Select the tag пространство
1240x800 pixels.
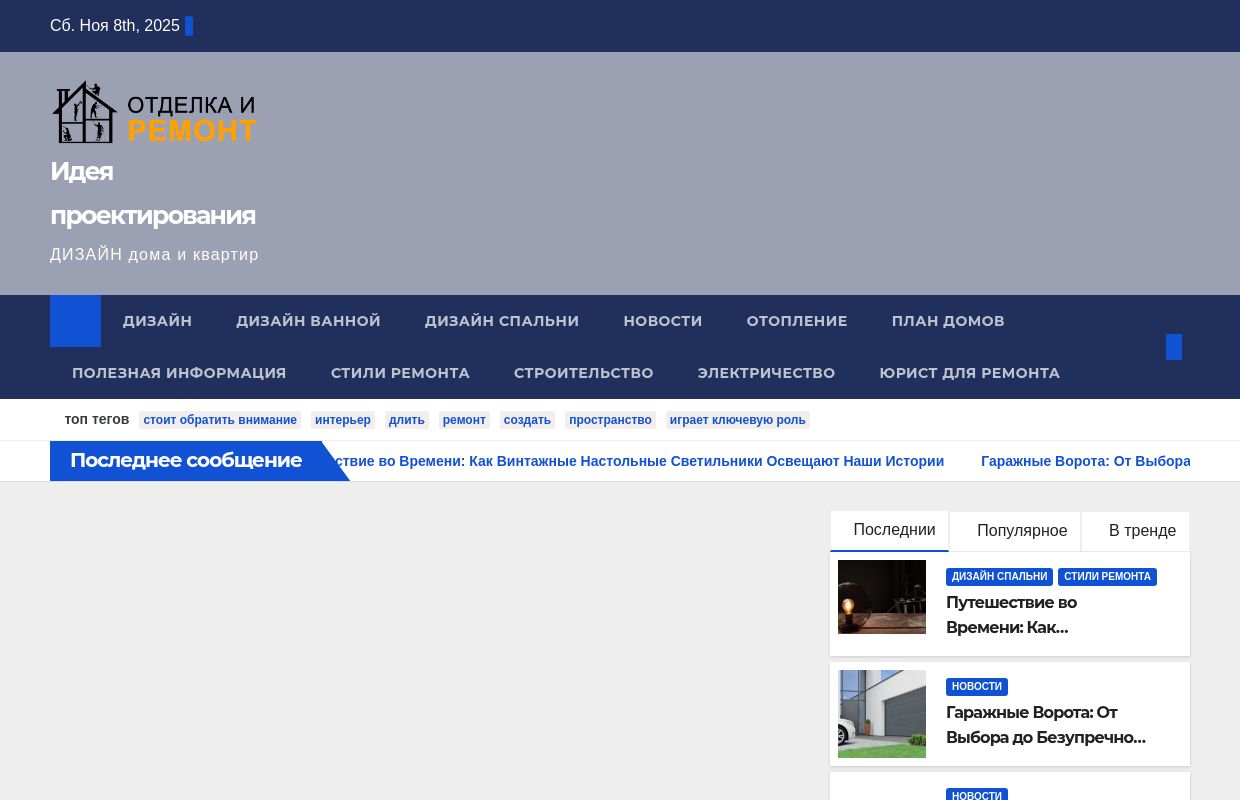[x=610, y=420]
